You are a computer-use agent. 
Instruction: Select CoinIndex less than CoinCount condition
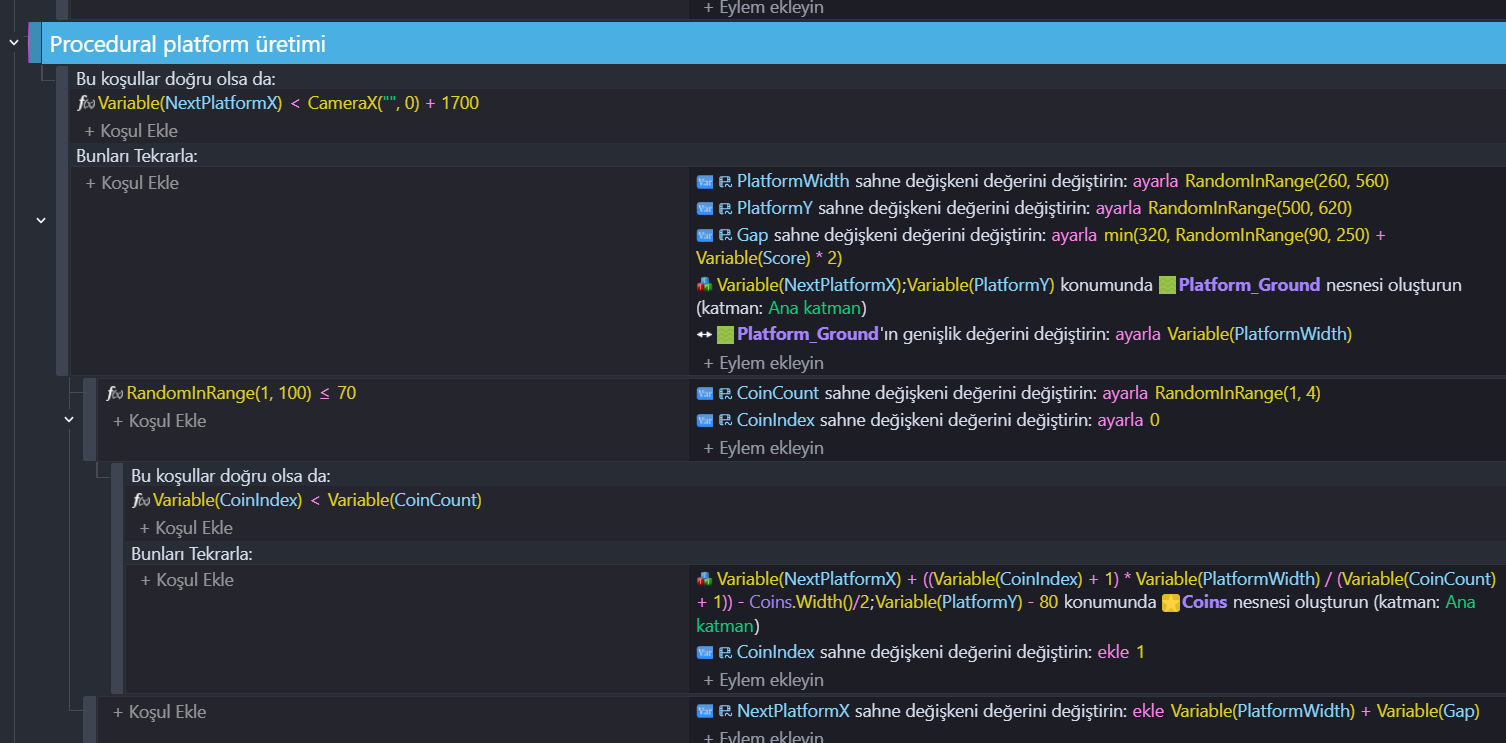[x=306, y=500]
